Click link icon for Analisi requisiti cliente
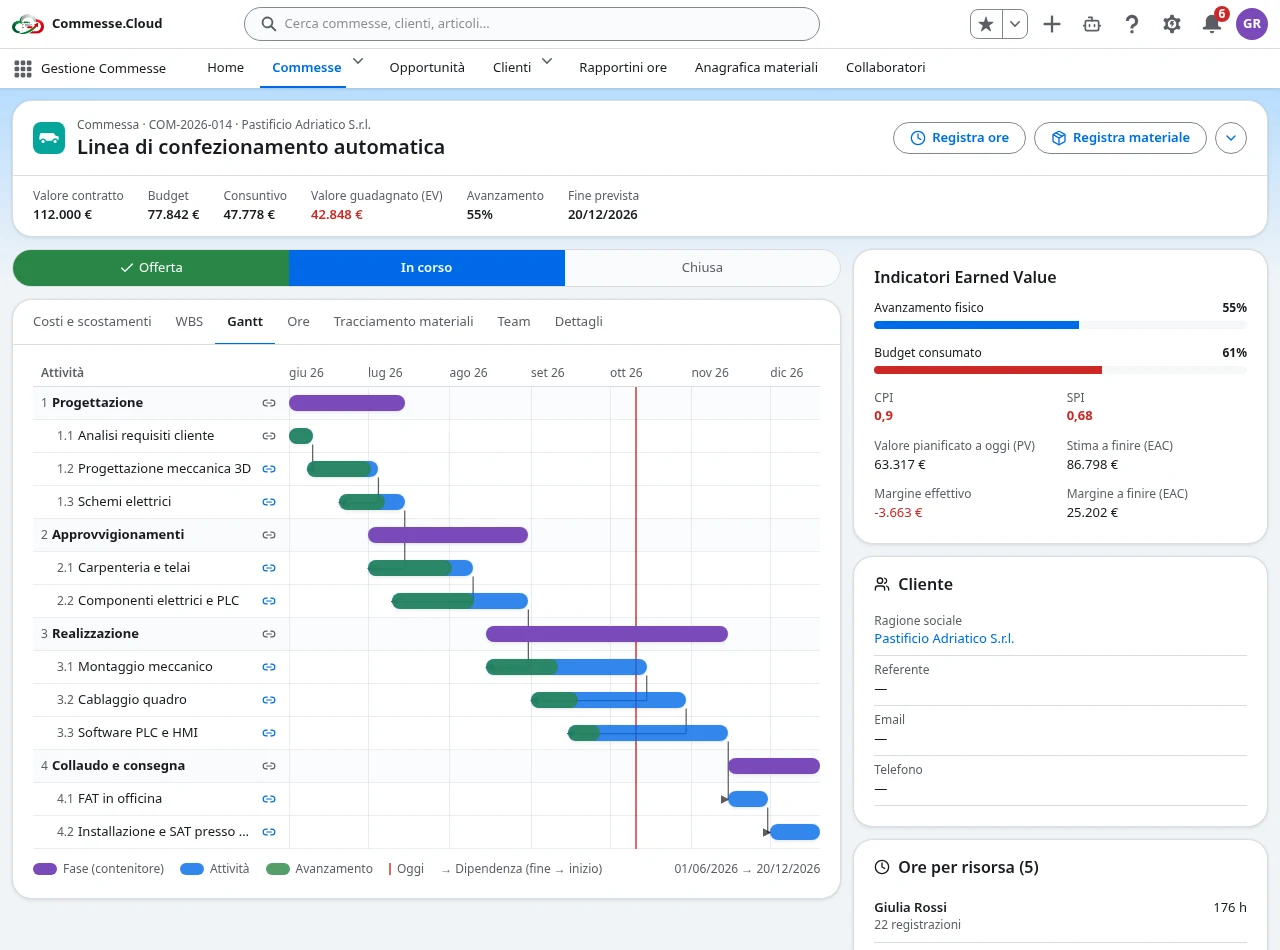Screen dimensions: 1280x950 pos(269,436)
